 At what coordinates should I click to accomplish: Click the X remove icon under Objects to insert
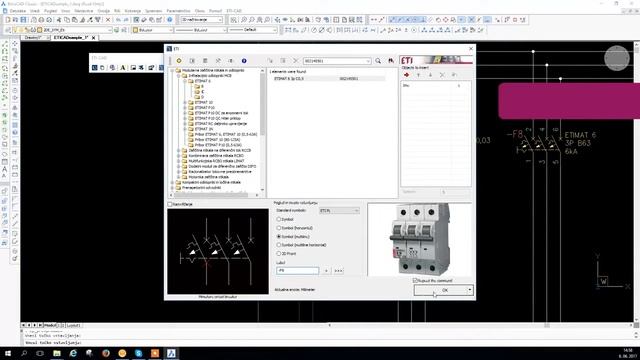click(442, 75)
